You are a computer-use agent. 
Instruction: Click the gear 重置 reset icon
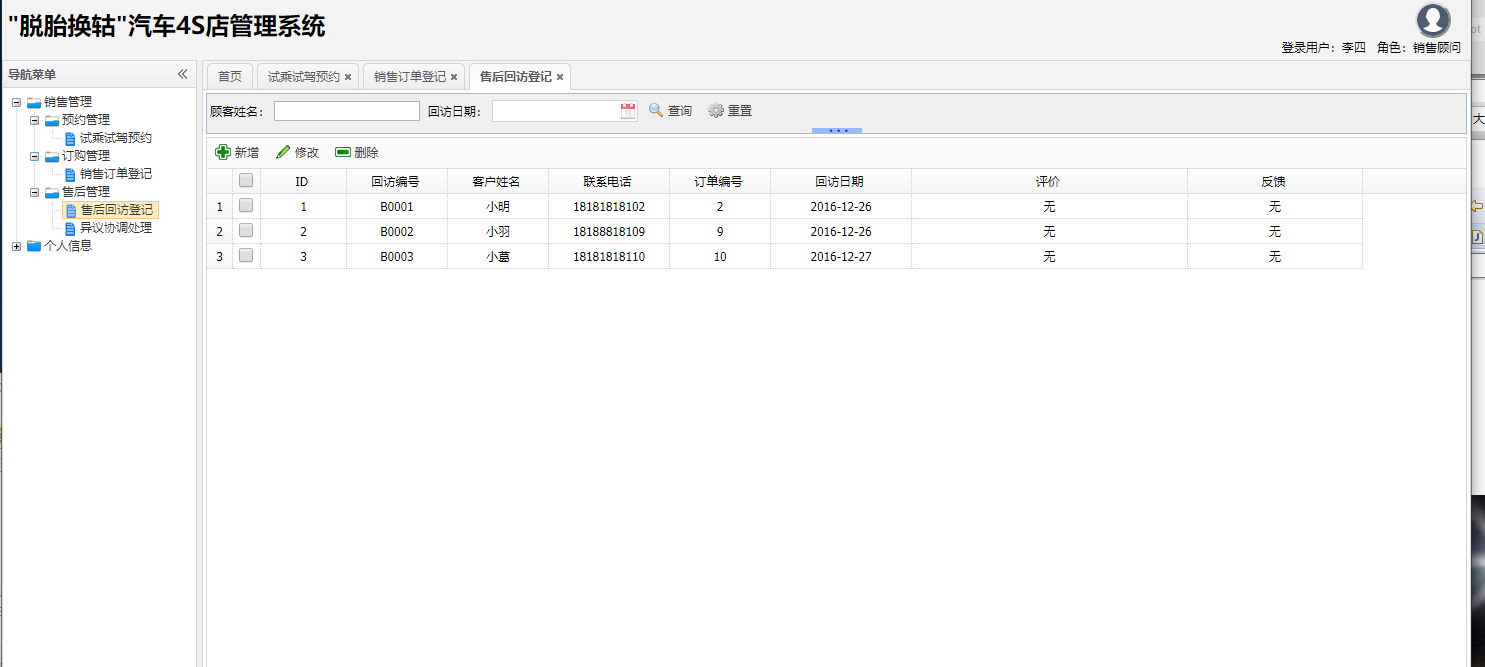716,111
